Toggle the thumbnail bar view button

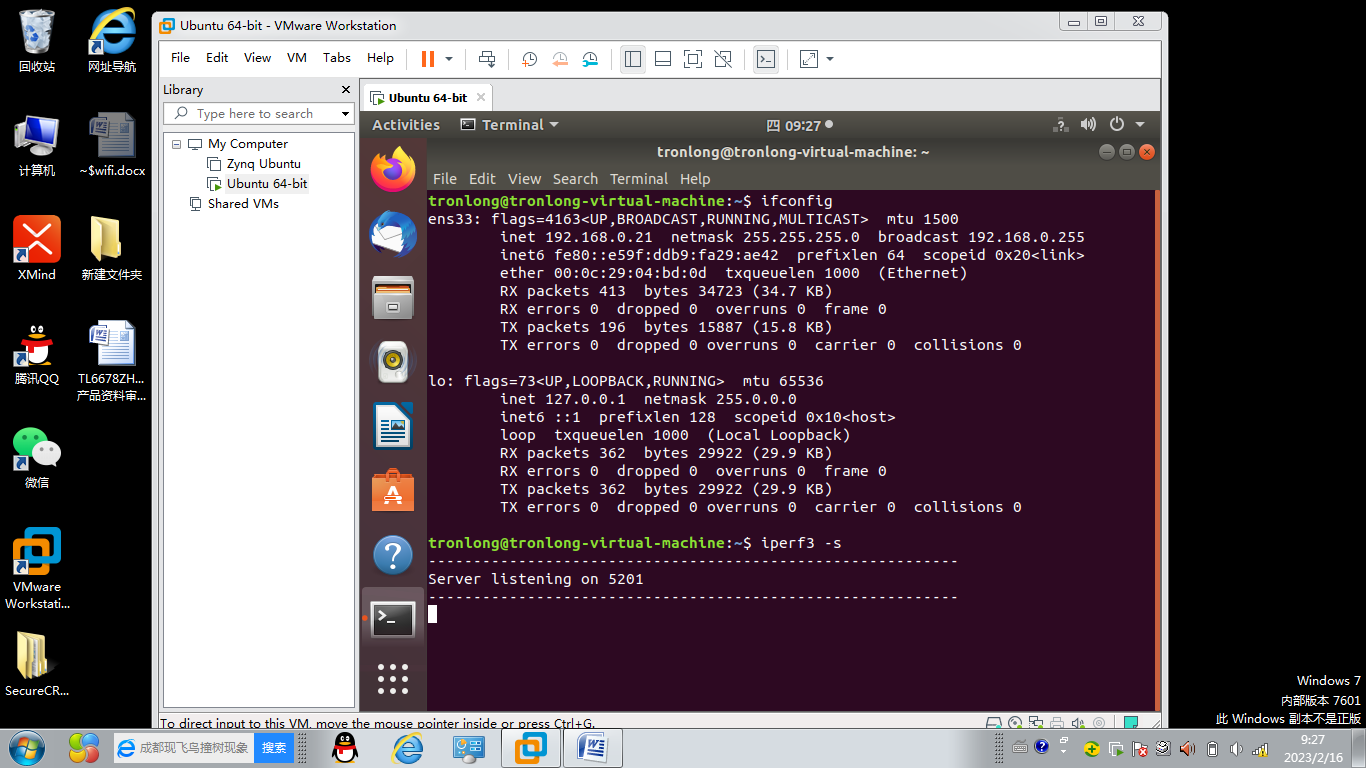(663, 59)
